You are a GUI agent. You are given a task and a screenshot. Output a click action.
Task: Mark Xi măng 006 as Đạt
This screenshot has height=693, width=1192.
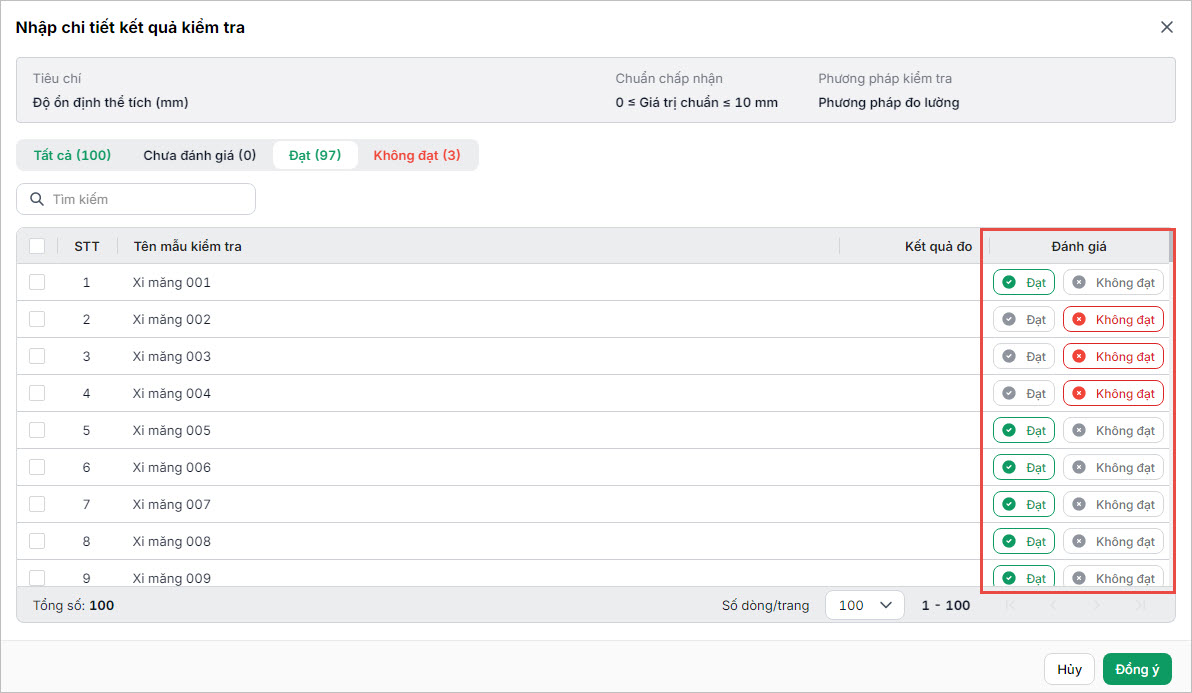1023,467
